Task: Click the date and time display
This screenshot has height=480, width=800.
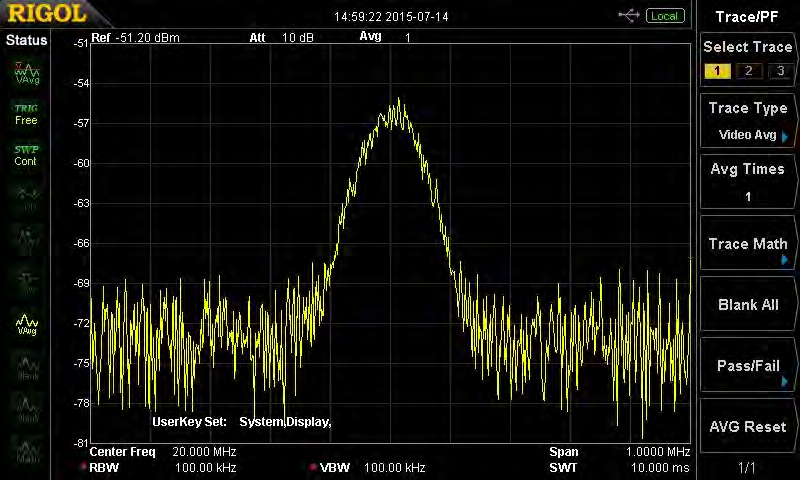Action: tap(391, 17)
